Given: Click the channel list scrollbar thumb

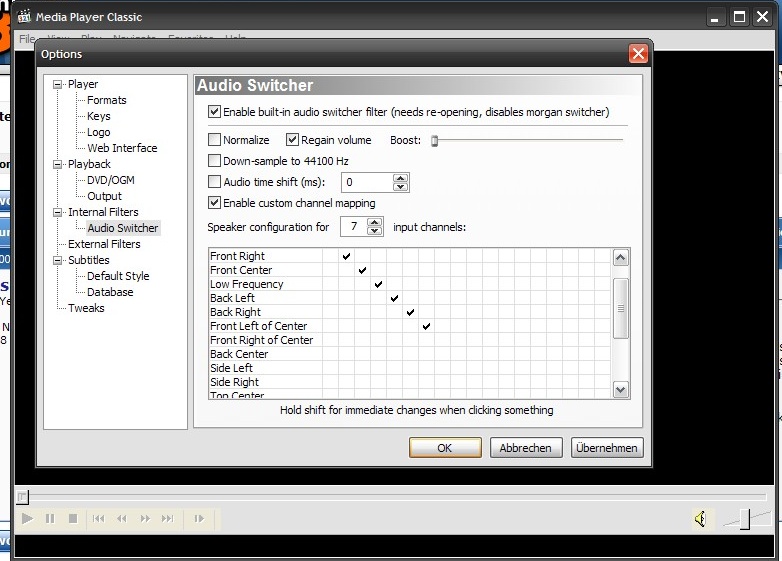Looking at the screenshot, I should point(620,308).
